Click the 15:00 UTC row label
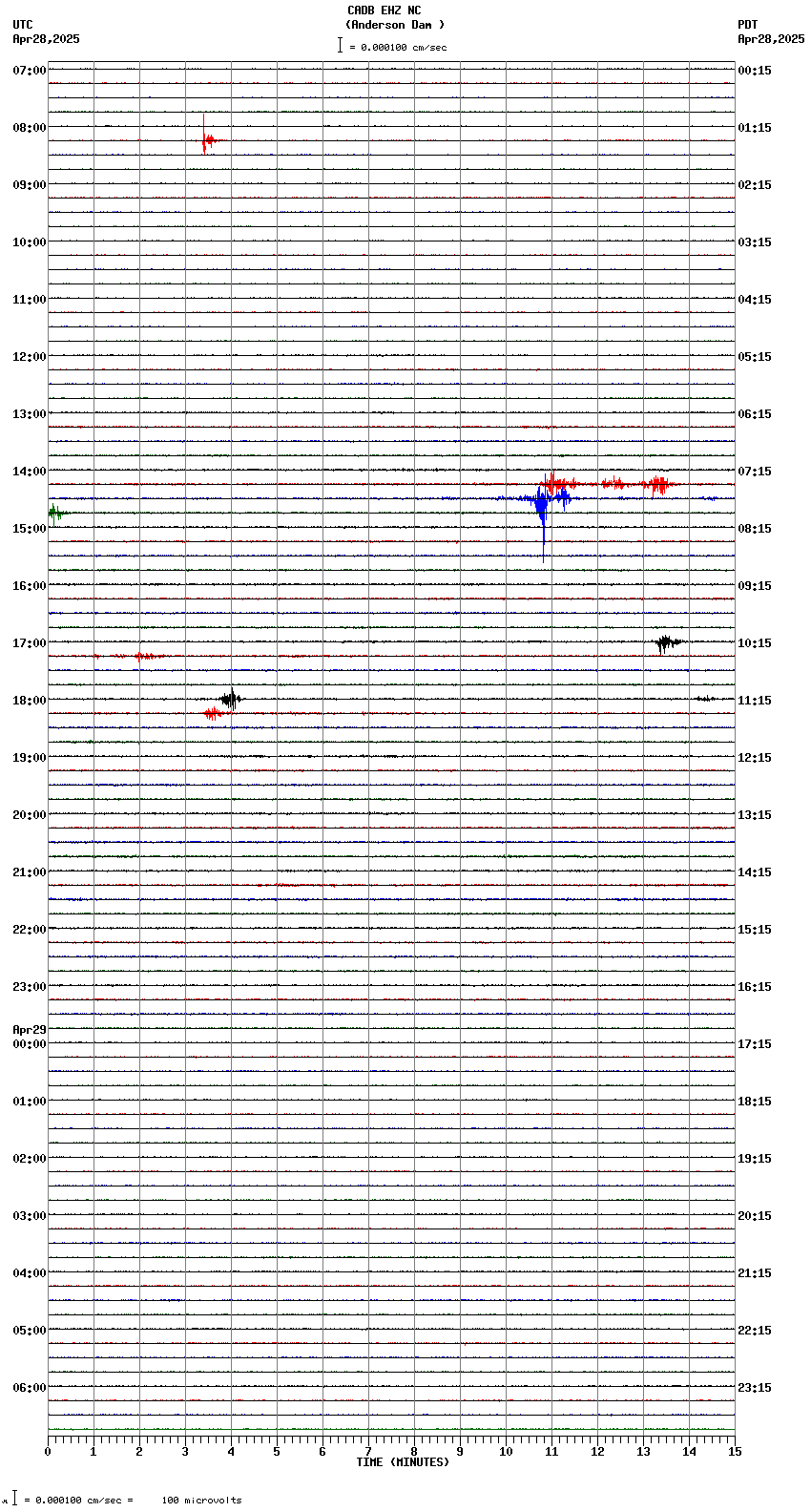Viewport: 811px width, 1512px height. coord(30,529)
